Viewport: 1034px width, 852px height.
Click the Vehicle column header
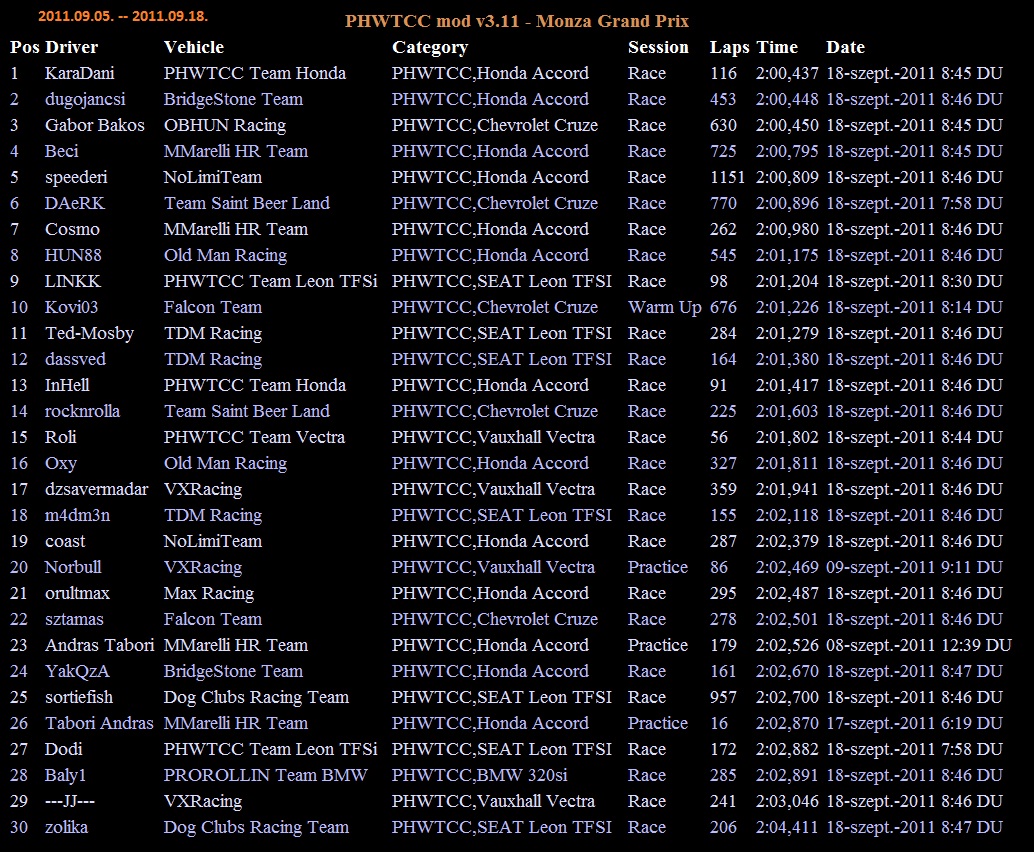194,47
